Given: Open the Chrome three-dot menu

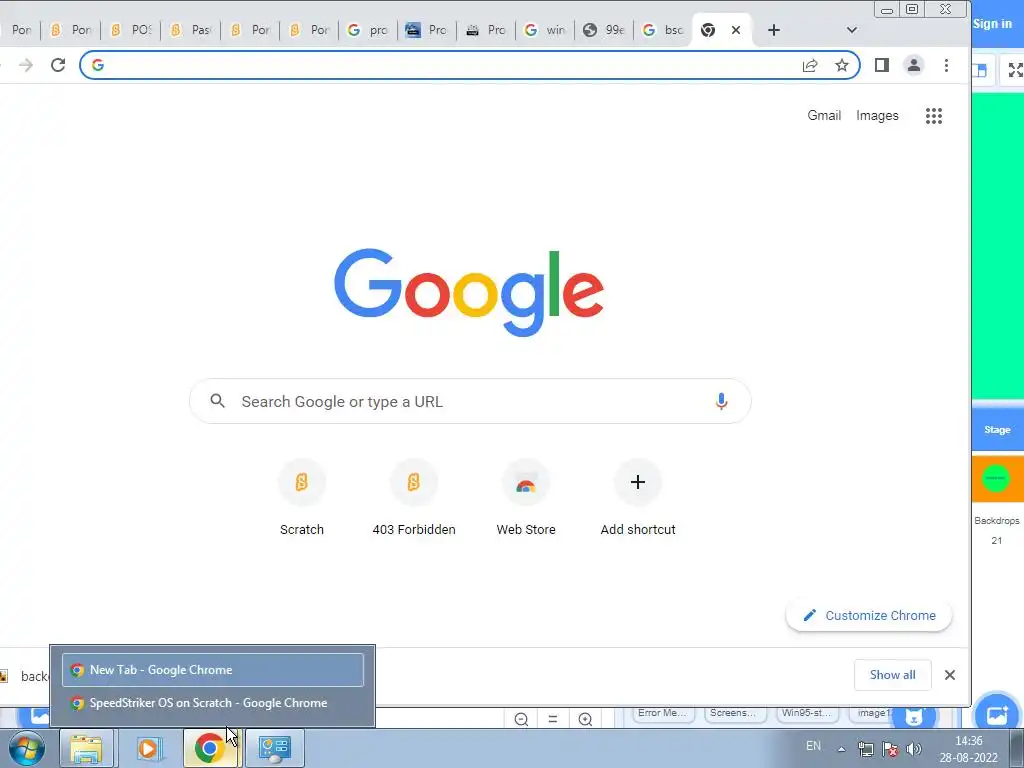Looking at the screenshot, I should click(x=946, y=65).
